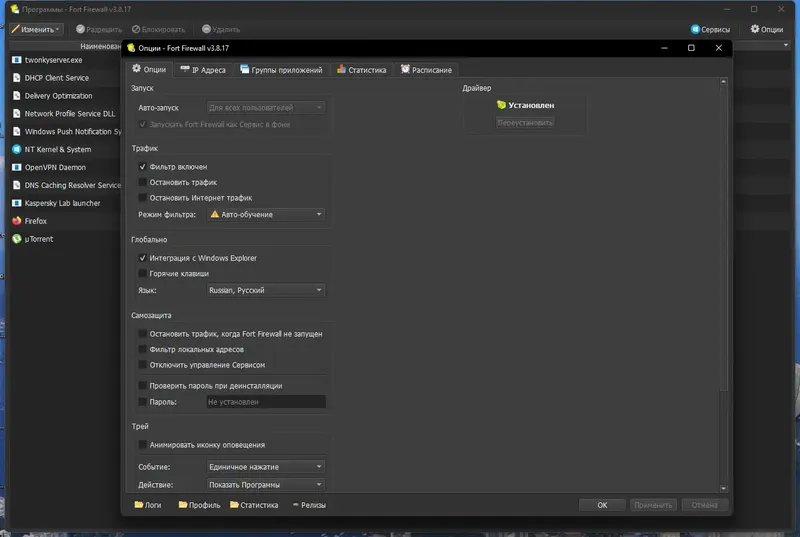The image size is (800, 537).
Task: Click the Сервисы icon in main window
Action: [695, 29]
